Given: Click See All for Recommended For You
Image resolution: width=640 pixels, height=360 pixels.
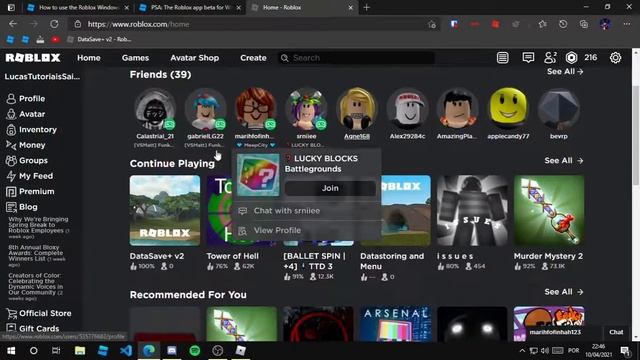Looking at the screenshot, I should pos(564,292).
